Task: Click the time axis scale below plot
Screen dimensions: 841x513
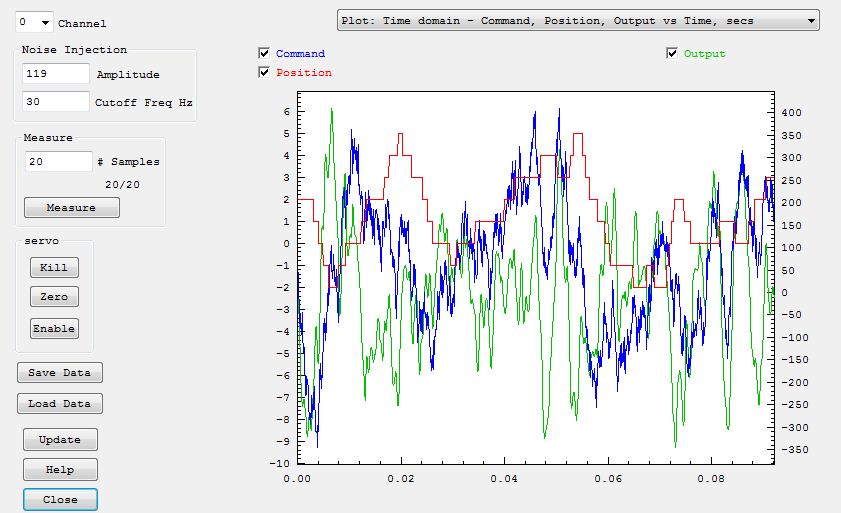Action: tap(535, 478)
